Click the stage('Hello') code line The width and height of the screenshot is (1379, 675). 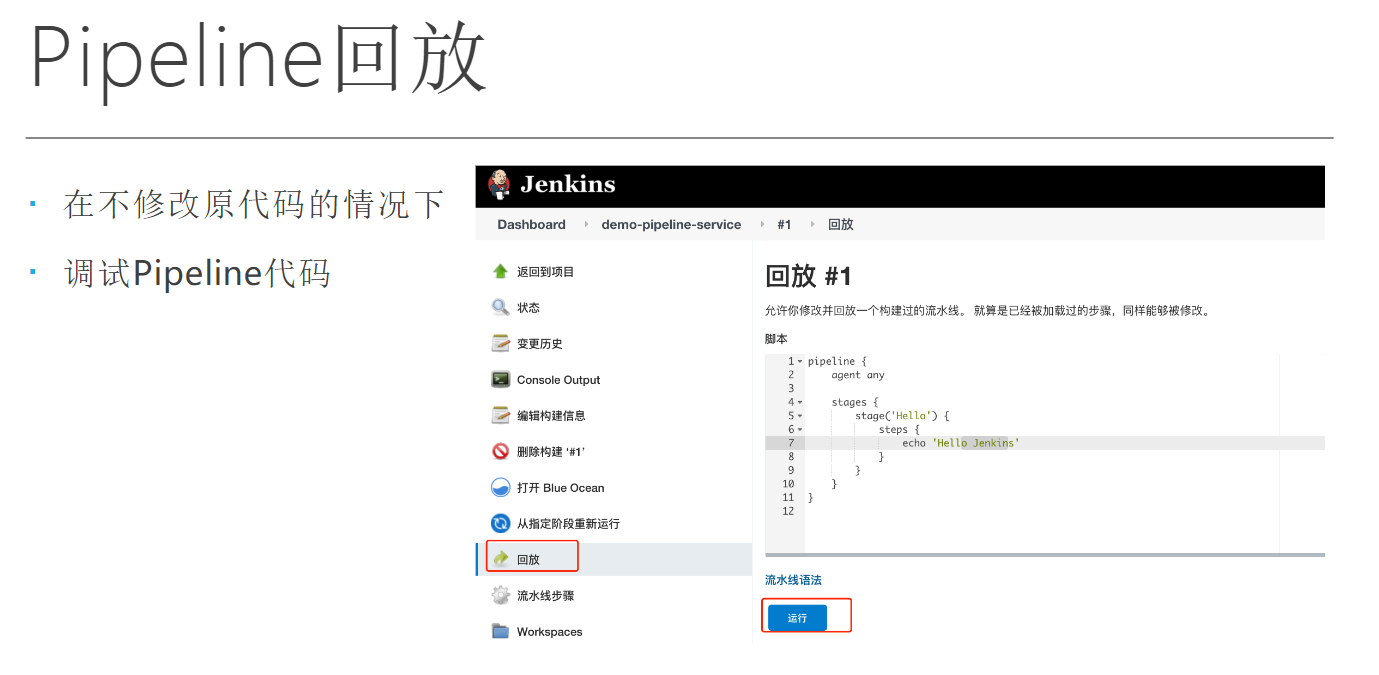[x=902, y=416]
